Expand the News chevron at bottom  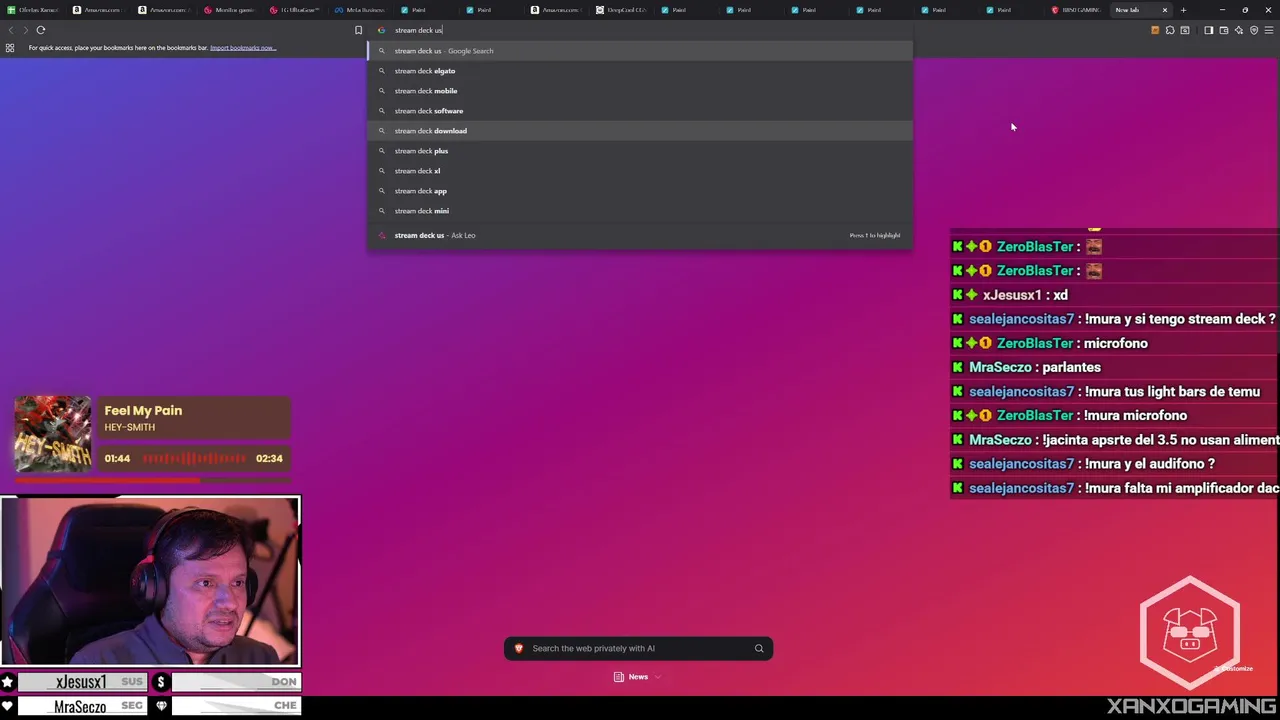[658, 677]
